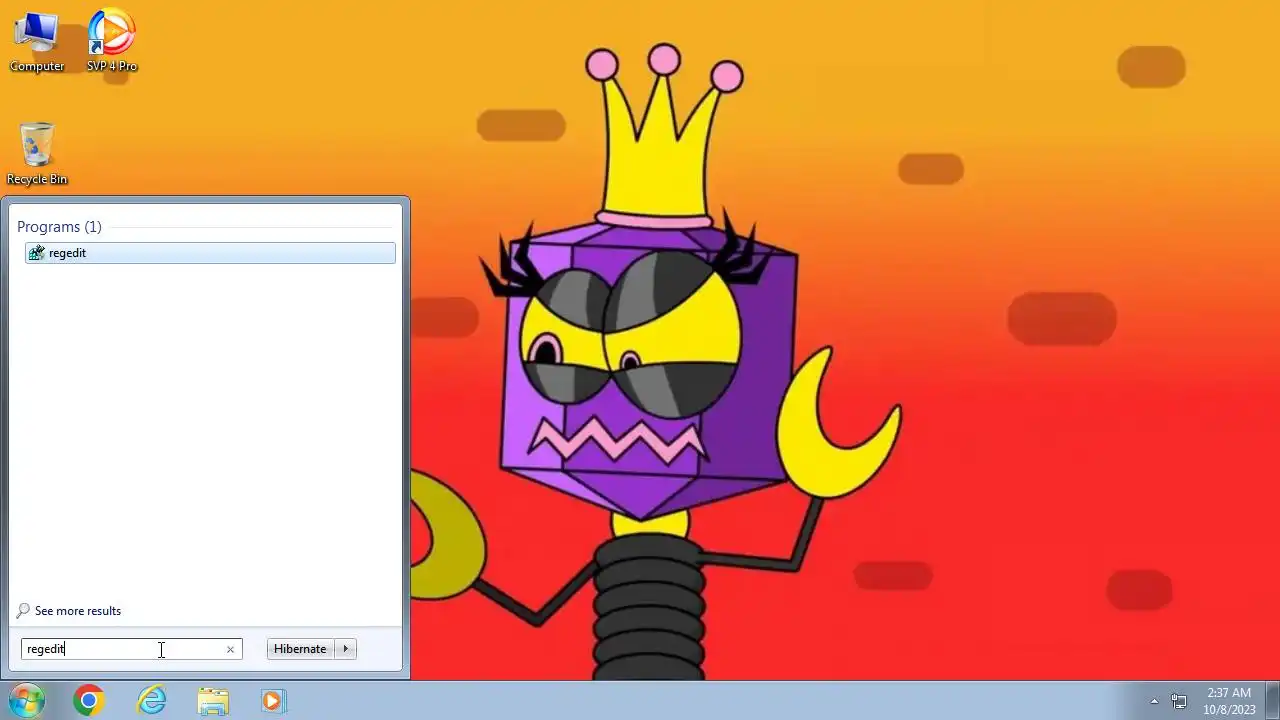This screenshot has width=1280, height=720.
Task: Open the clock showing 2:37 AM
Action: (1229, 701)
